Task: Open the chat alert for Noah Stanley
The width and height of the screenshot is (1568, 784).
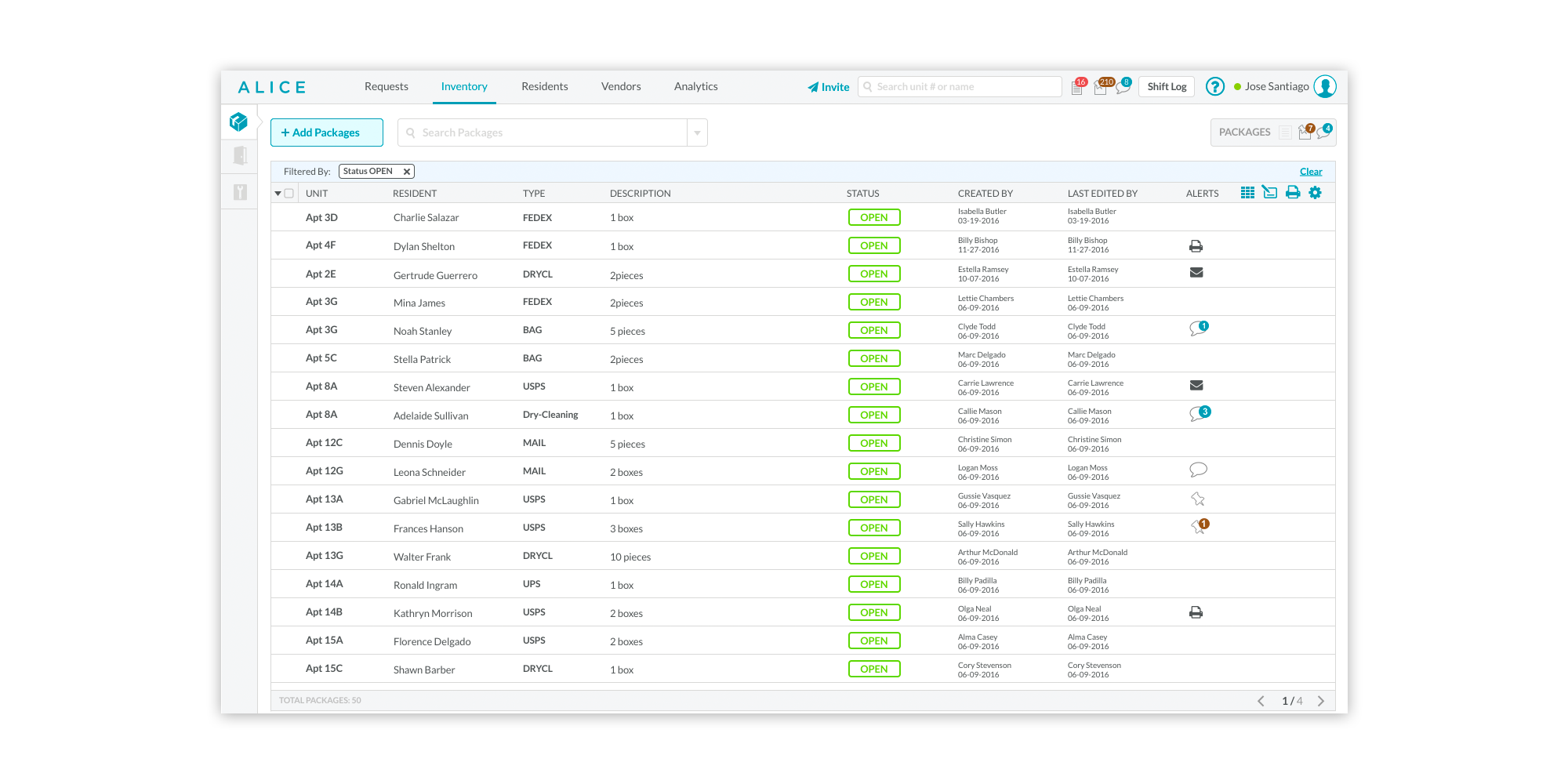Action: (1198, 328)
